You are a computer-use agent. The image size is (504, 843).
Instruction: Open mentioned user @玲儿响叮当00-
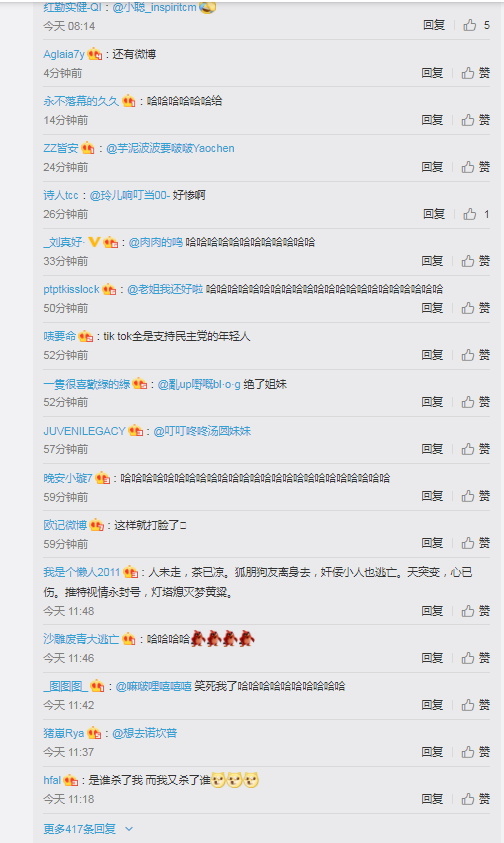[x=130, y=195]
